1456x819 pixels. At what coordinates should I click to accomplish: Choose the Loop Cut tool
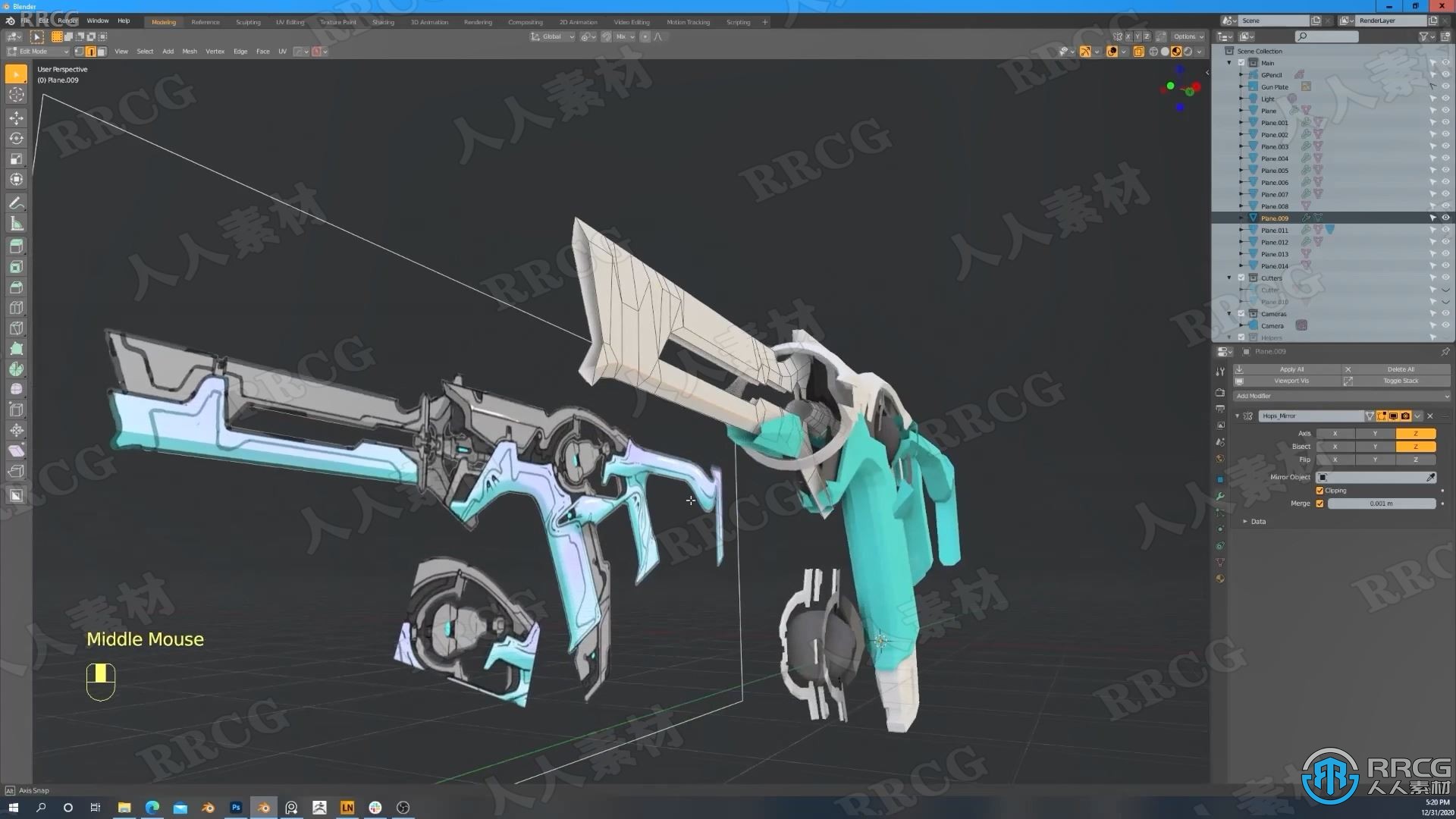click(16, 307)
